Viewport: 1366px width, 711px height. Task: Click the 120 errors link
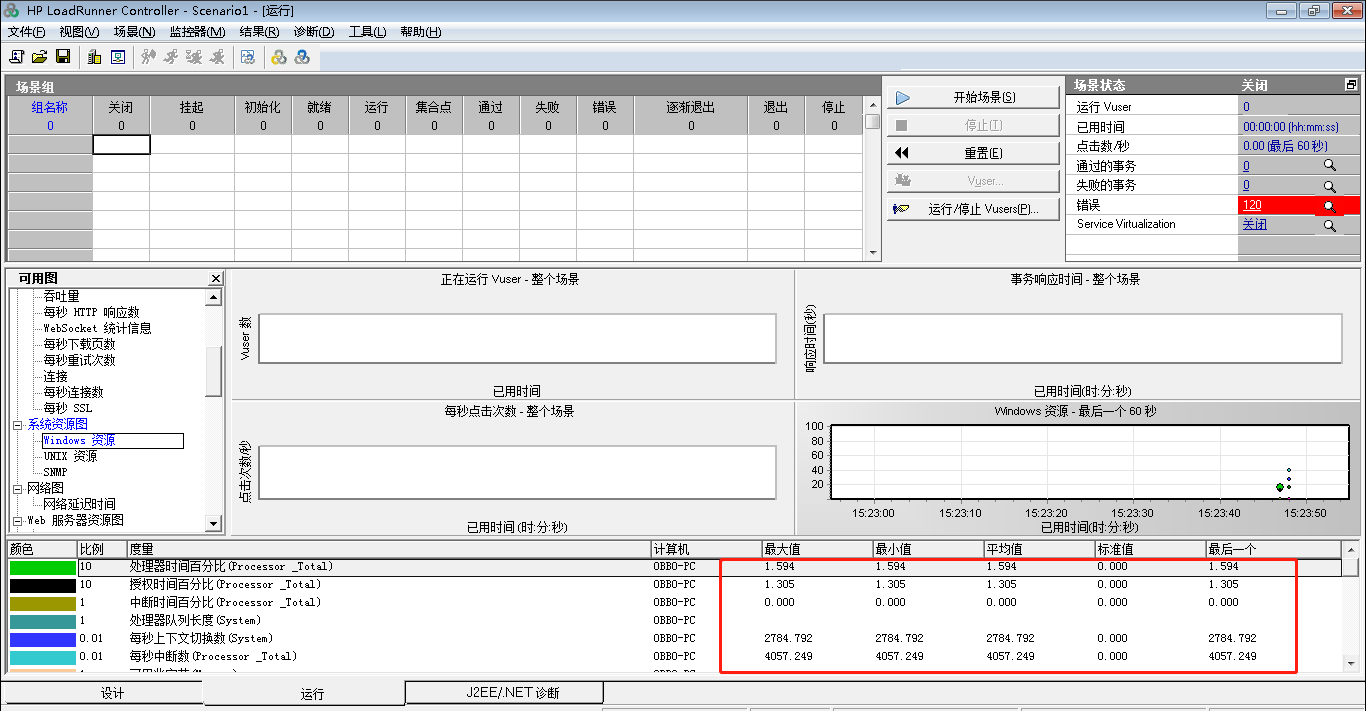click(x=1252, y=205)
